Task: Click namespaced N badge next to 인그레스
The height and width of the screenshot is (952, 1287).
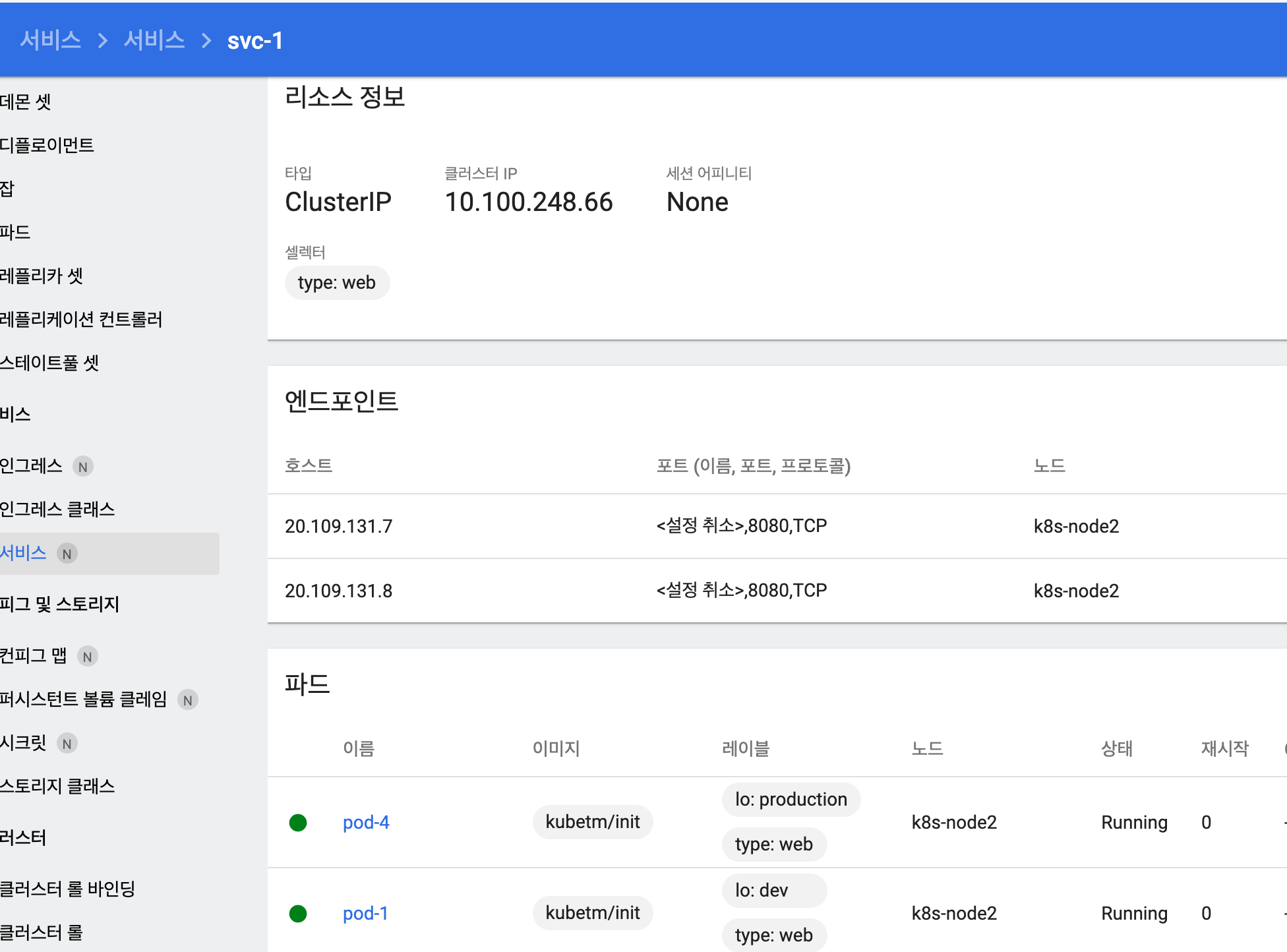Action: tap(83, 467)
